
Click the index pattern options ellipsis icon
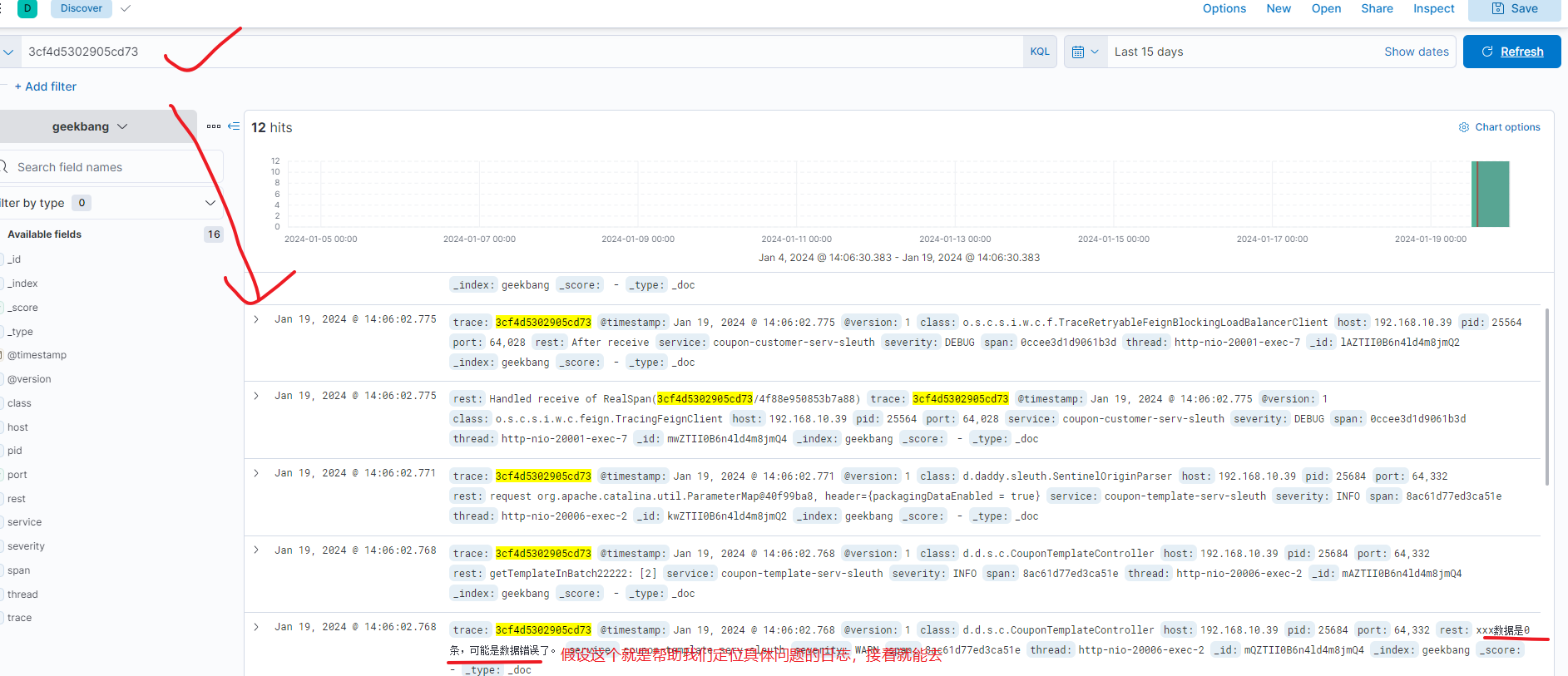214,126
